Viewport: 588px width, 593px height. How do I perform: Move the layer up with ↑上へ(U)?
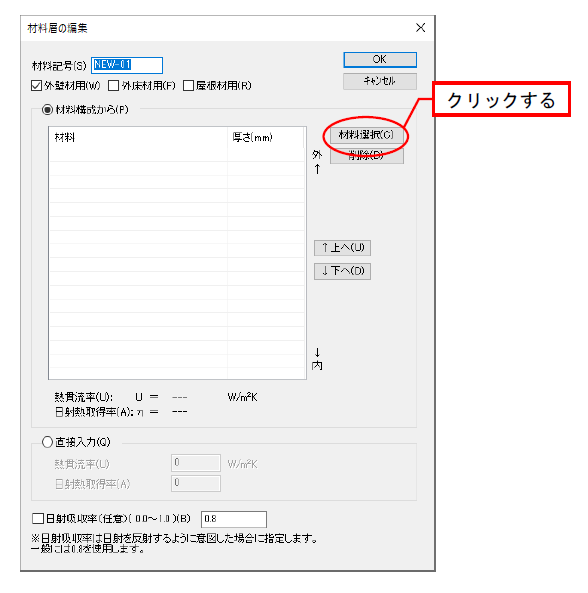coord(342,248)
